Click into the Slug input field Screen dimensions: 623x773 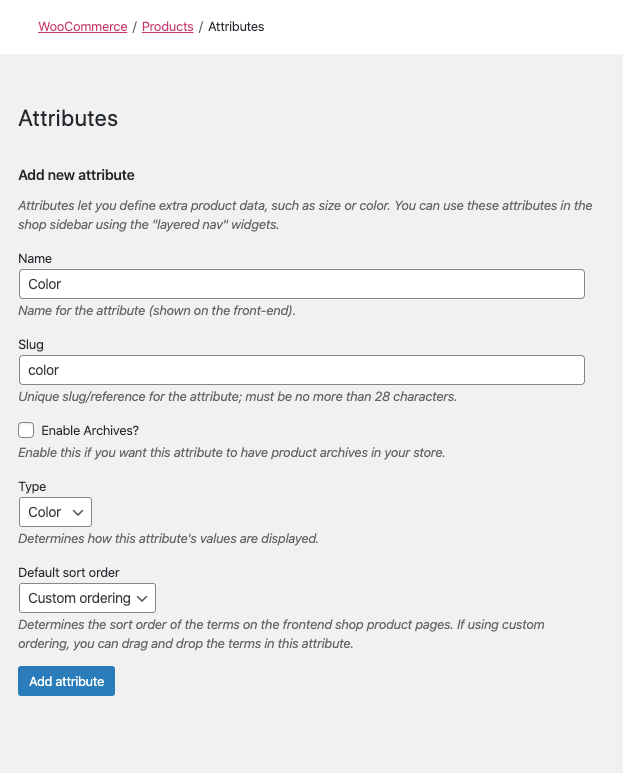click(301, 370)
